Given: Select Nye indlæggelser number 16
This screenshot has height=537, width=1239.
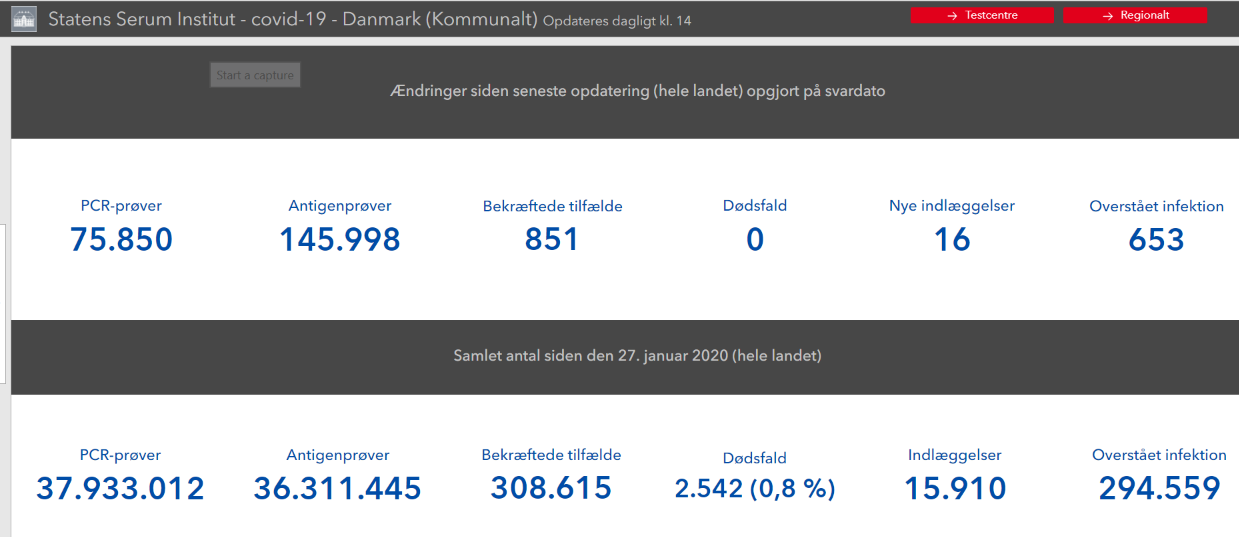Looking at the screenshot, I should coord(952,240).
